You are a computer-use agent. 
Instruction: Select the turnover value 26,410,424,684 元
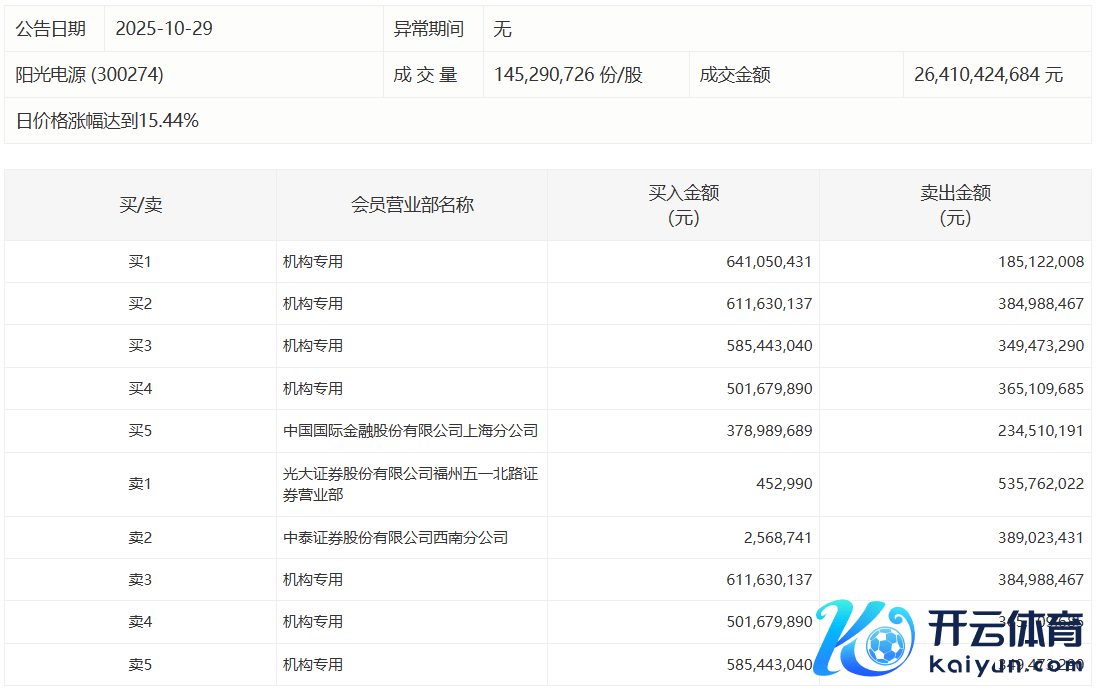(988, 75)
